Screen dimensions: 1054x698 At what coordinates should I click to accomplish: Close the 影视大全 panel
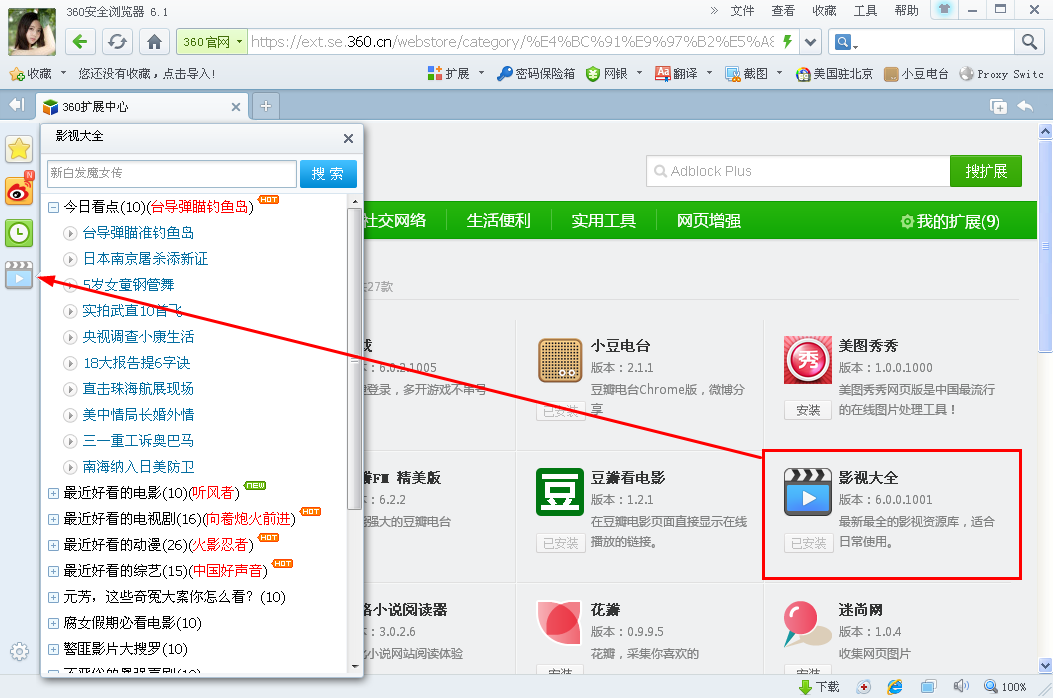[x=348, y=139]
